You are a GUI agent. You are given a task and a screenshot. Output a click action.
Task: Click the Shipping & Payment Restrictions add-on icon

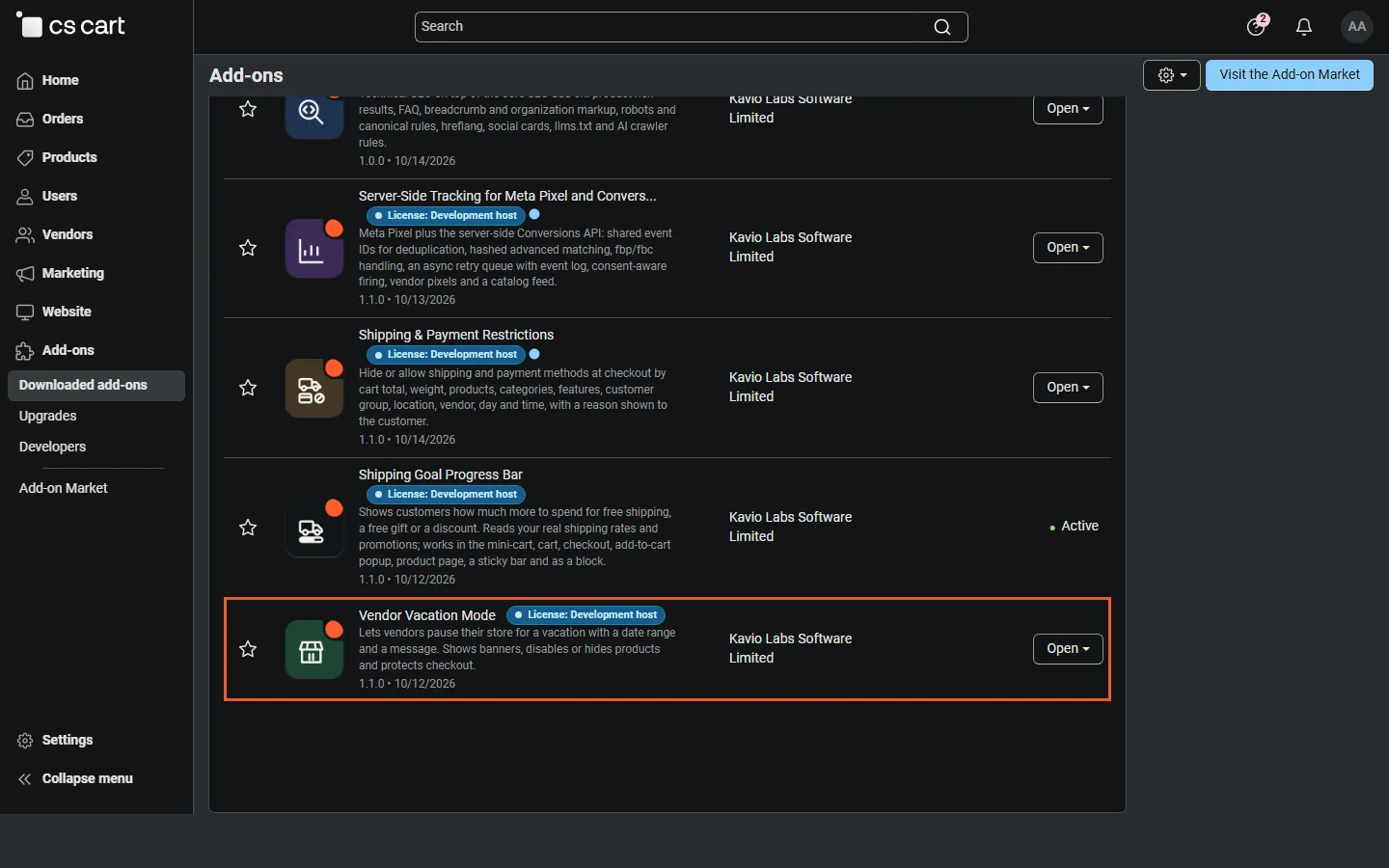(314, 389)
